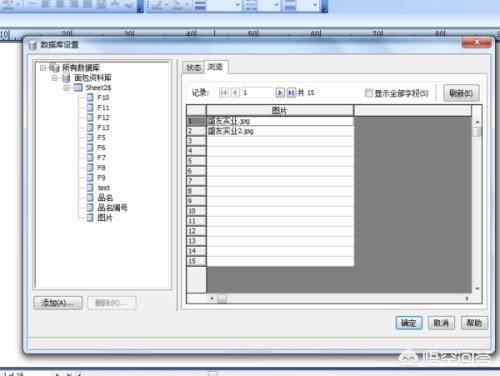This screenshot has height=376, width=500.
Task: Select field F12 in the tree
Action: [x=103, y=118]
